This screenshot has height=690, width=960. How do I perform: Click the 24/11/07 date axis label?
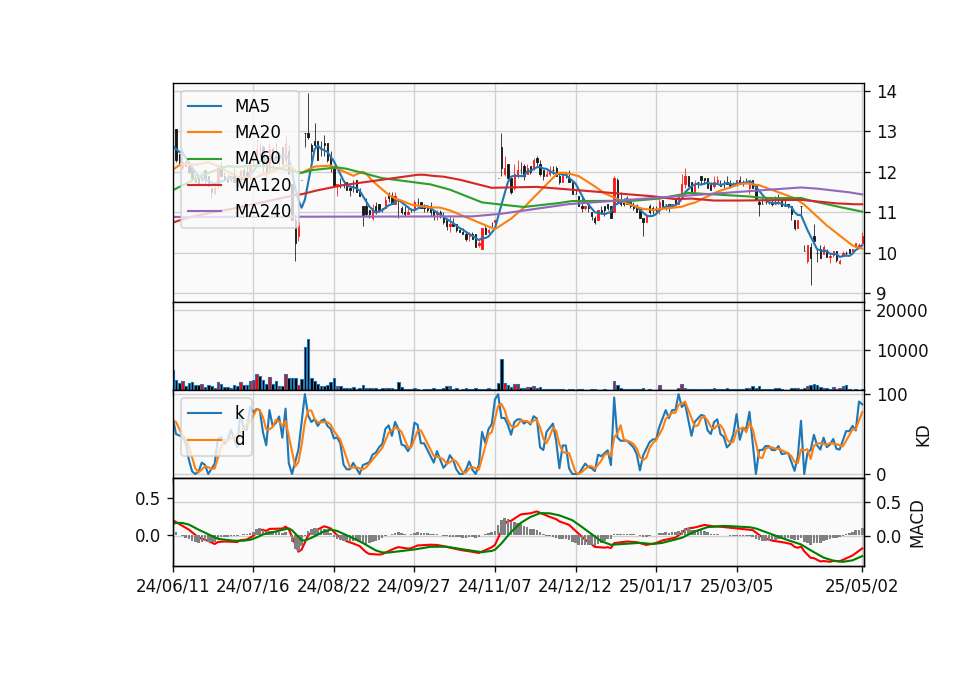pyautogui.click(x=495, y=586)
